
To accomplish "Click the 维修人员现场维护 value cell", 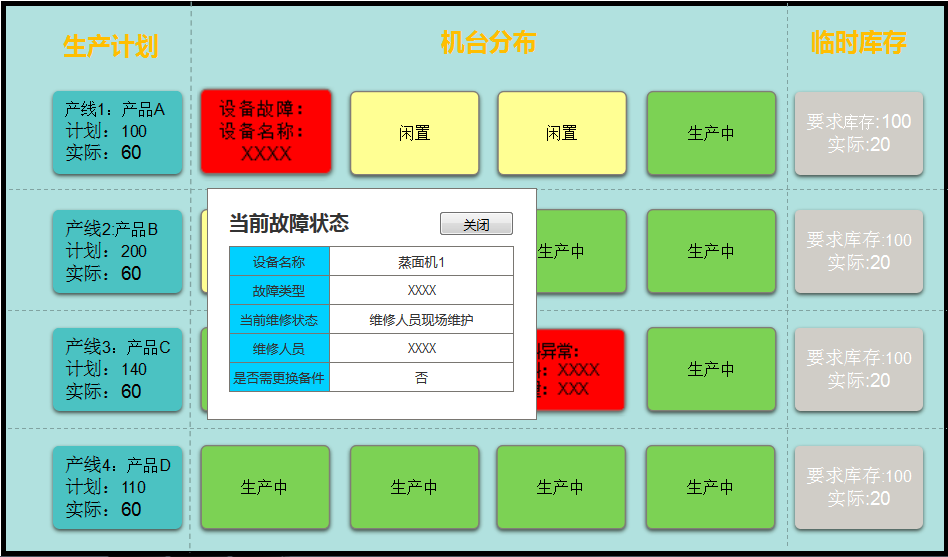I will [421, 319].
